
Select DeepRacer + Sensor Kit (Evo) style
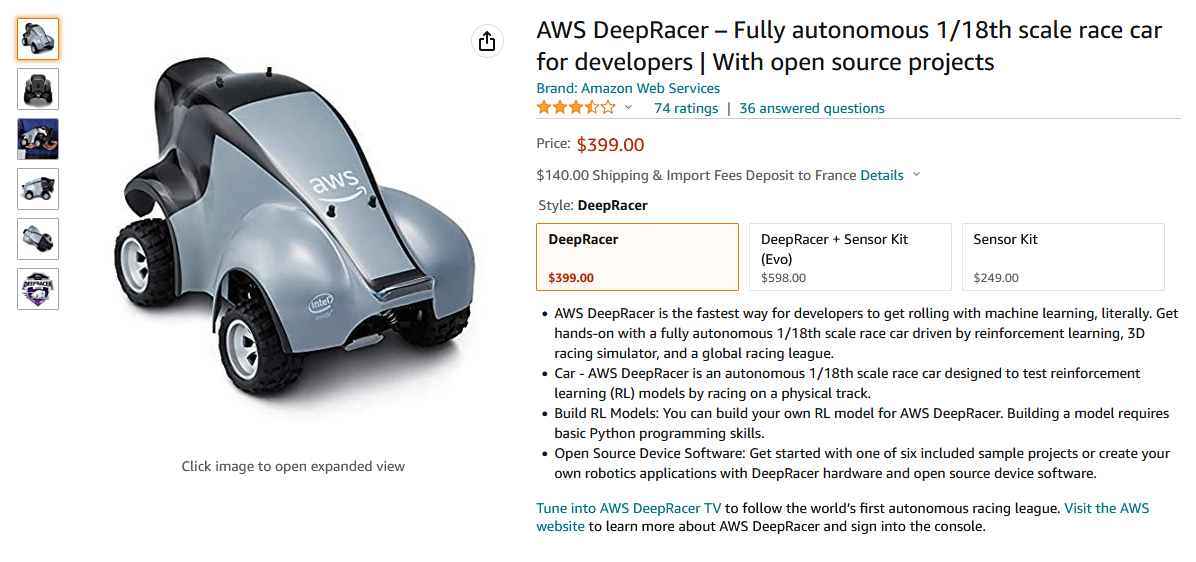tap(850, 257)
